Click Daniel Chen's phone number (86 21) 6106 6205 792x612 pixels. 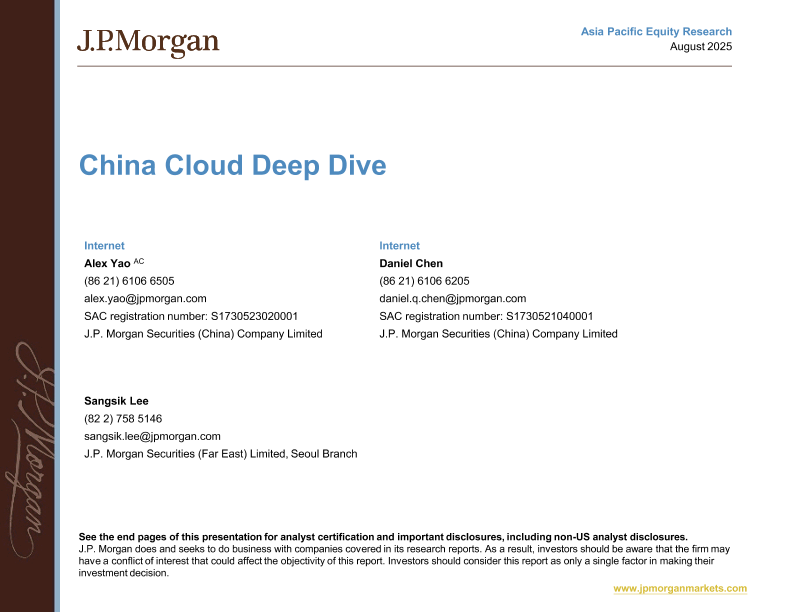[x=424, y=281]
